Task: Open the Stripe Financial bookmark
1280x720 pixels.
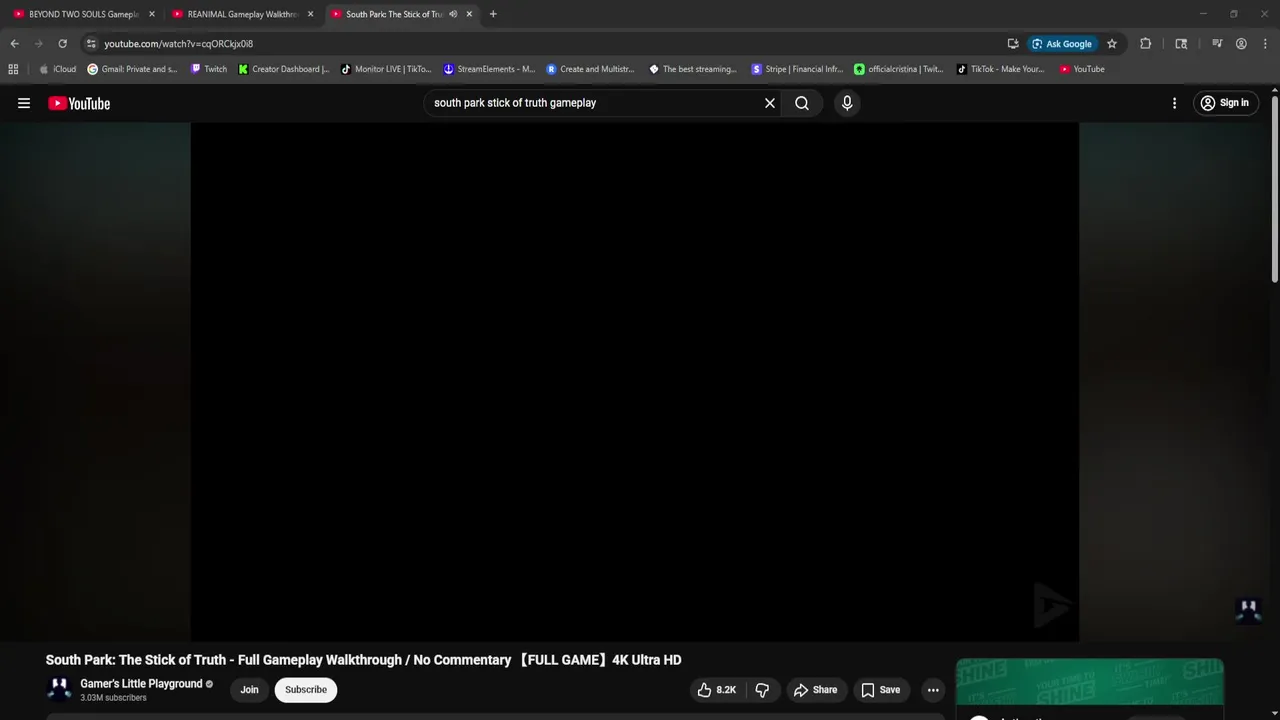Action: click(797, 69)
